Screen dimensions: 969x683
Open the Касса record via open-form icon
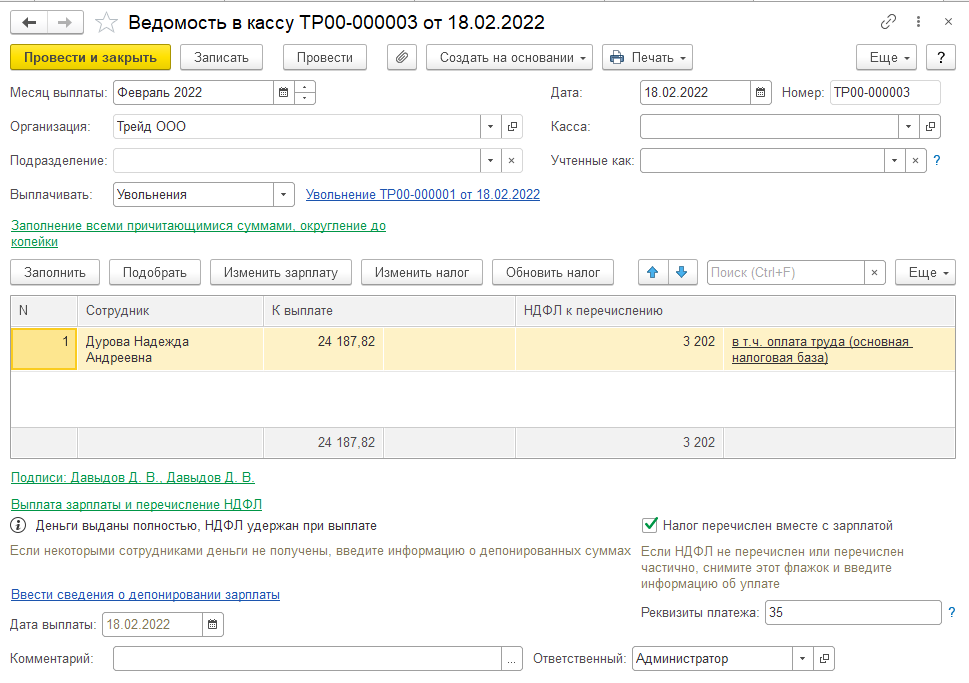point(930,127)
